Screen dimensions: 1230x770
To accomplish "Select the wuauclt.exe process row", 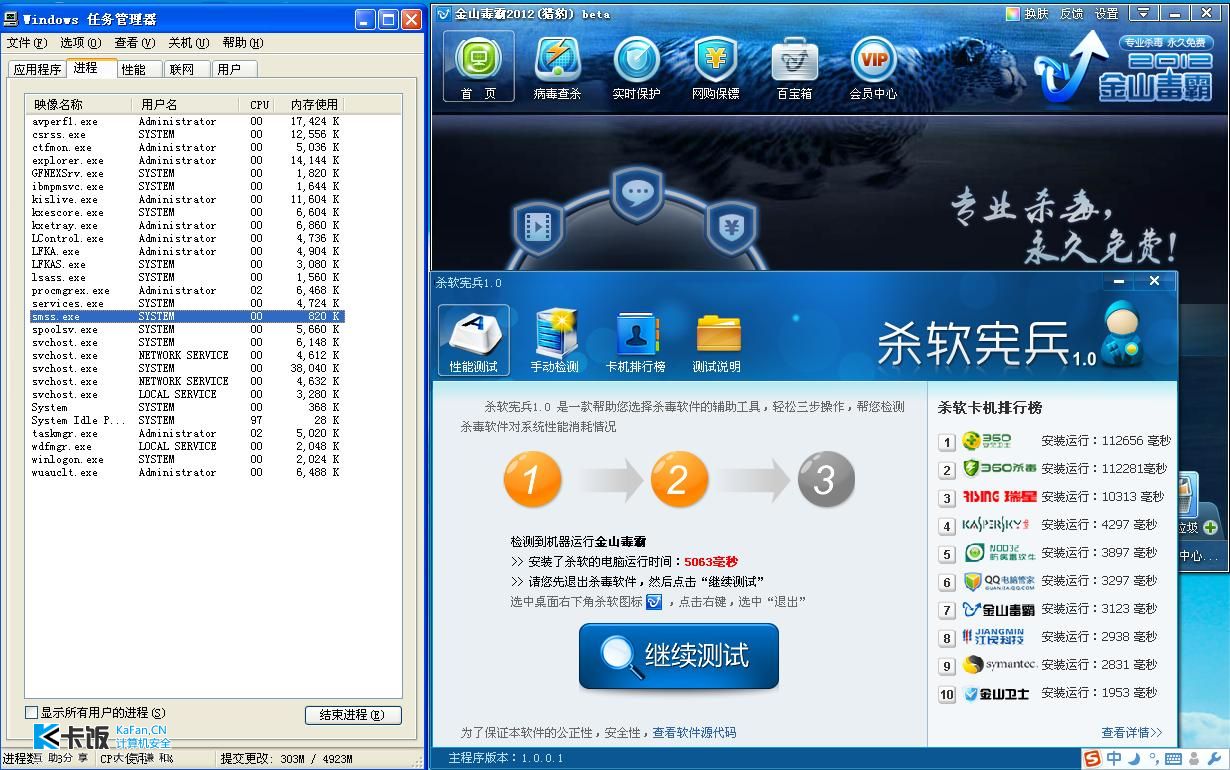I will tap(186, 472).
